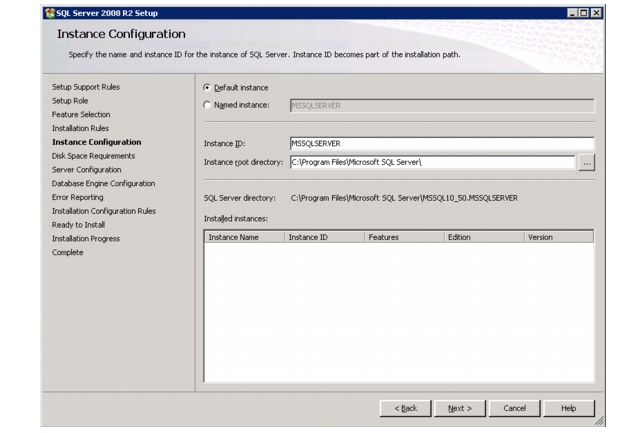Click Installation Rules step
640x433 pixels.
pyautogui.click(x=80, y=129)
